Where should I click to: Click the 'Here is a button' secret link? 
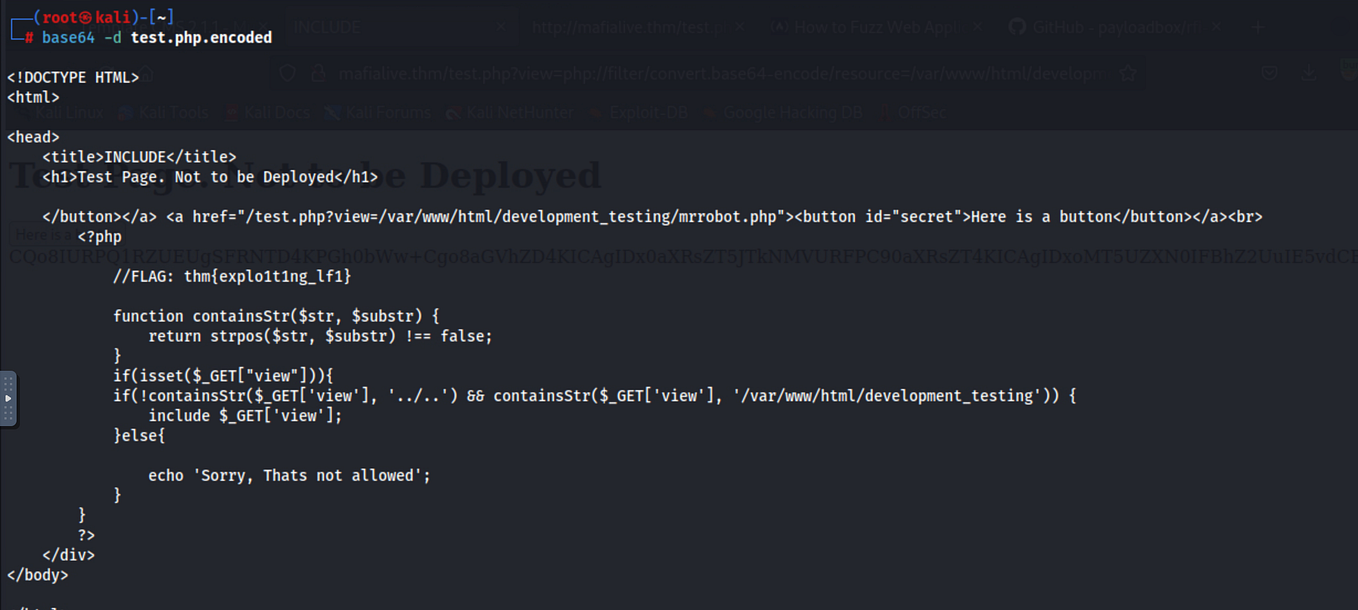click(x=45, y=235)
